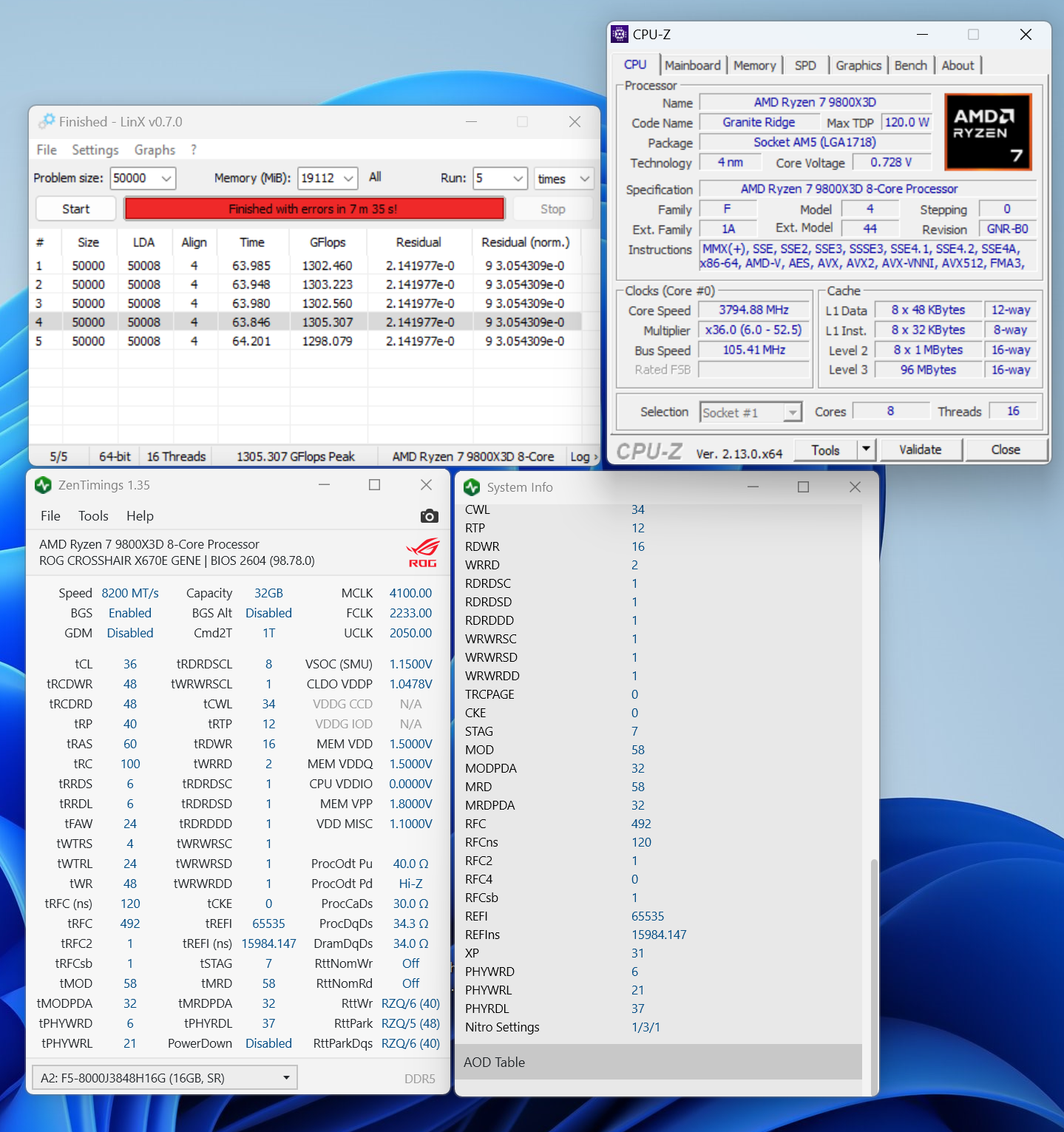Click the '16 Threads' status bar entry
Image resolution: width=1064 pixels, height=1132 pixels.
[x=176, y=457]
